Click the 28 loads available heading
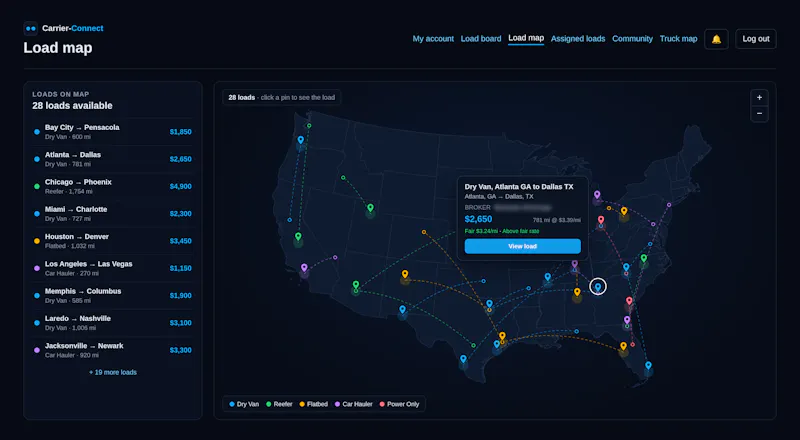The height and width of the screenshot is (440, 800). 72,106
